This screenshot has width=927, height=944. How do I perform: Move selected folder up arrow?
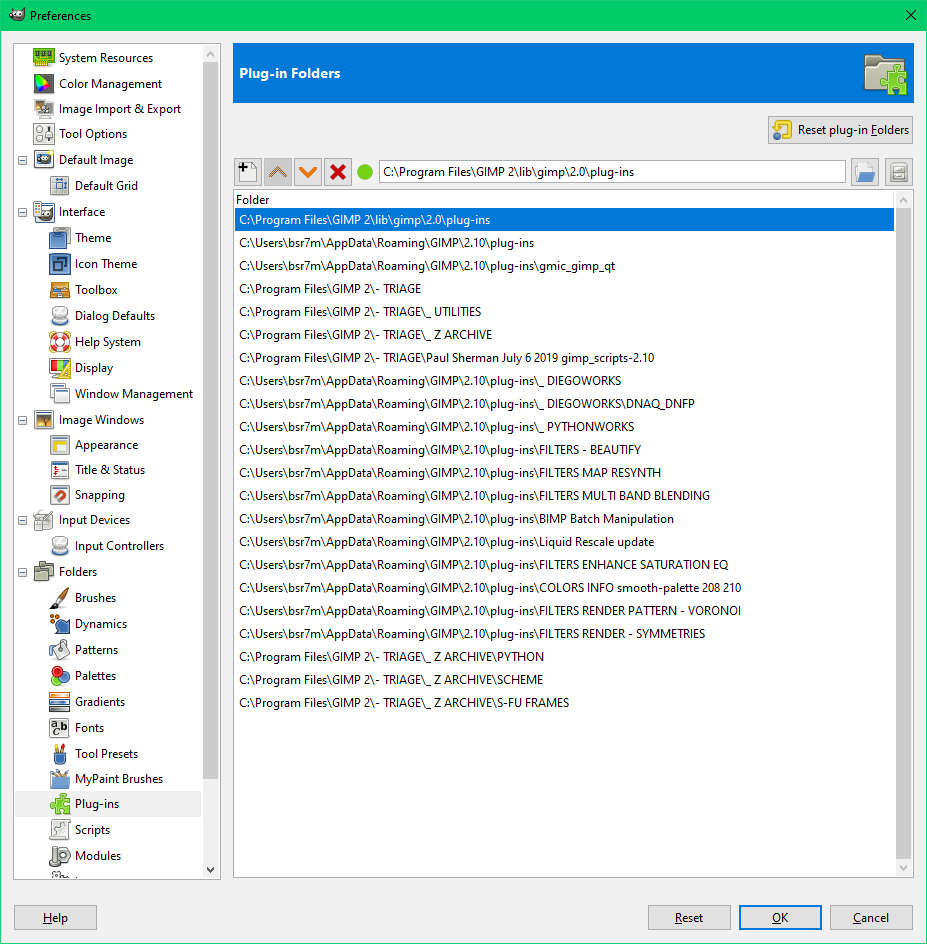click(277, 172)
